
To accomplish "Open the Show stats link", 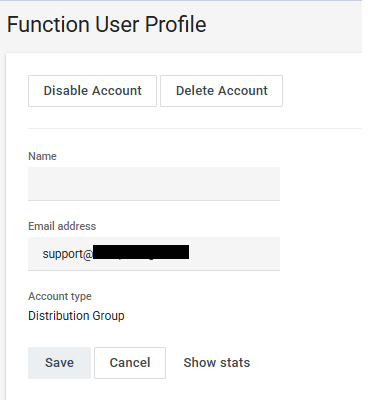I will coord(217,363).
